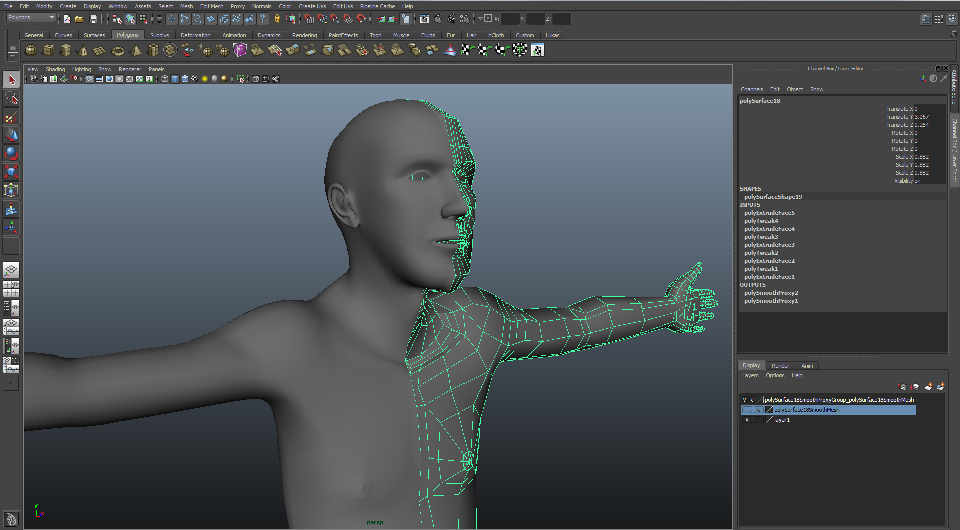Select the arrow Select tool in toolbox
This screenshot has height=530, width=960.
11,80
